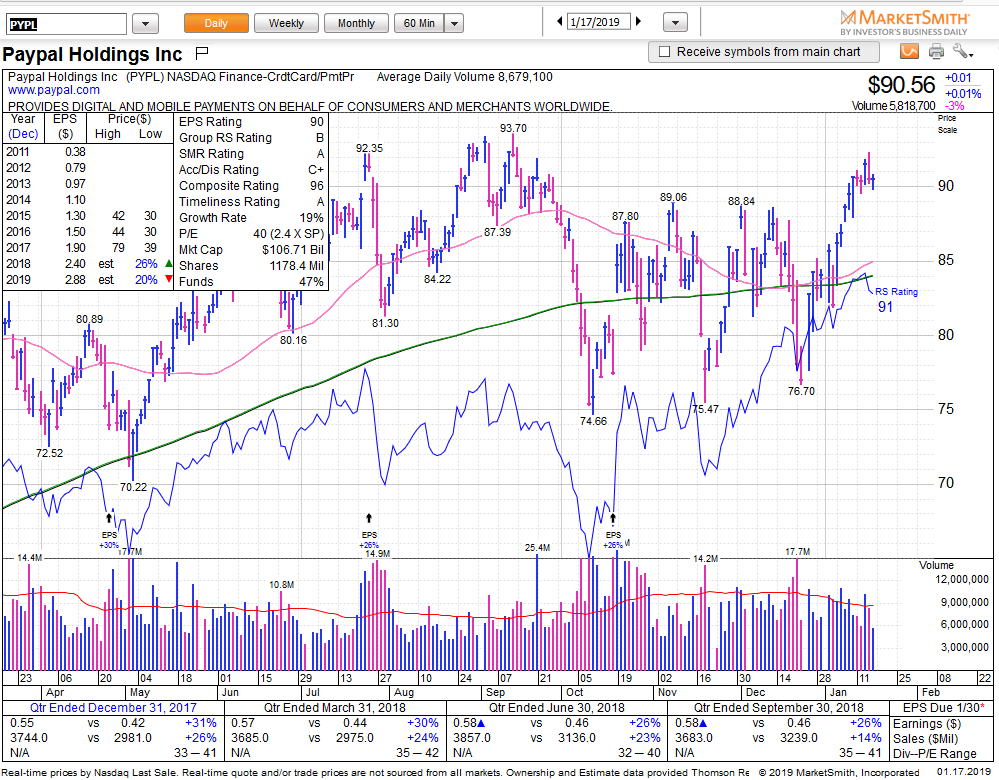Click the RS Rating 91 label

coord(896,300)
